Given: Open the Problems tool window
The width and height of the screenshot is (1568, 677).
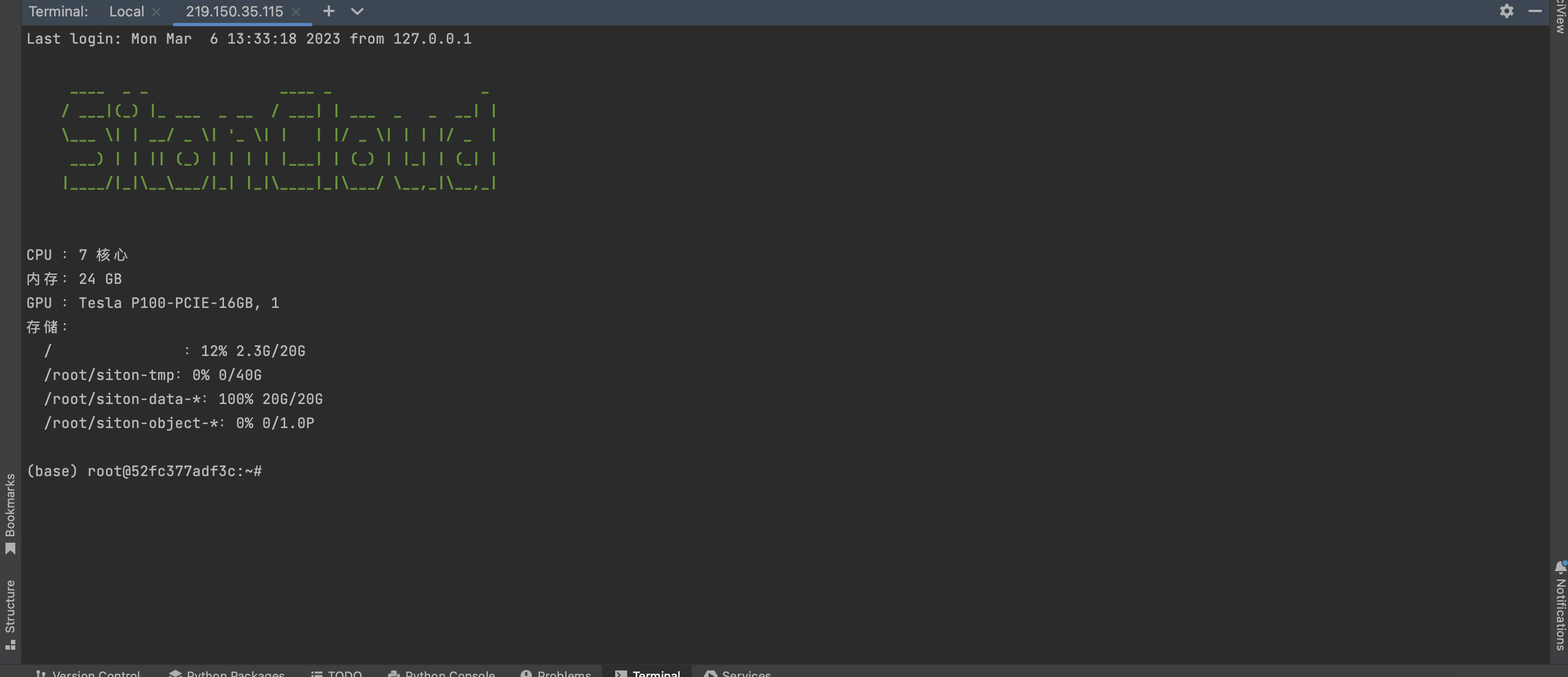Looking at the screenshot, I should click(x=556, y=673).
